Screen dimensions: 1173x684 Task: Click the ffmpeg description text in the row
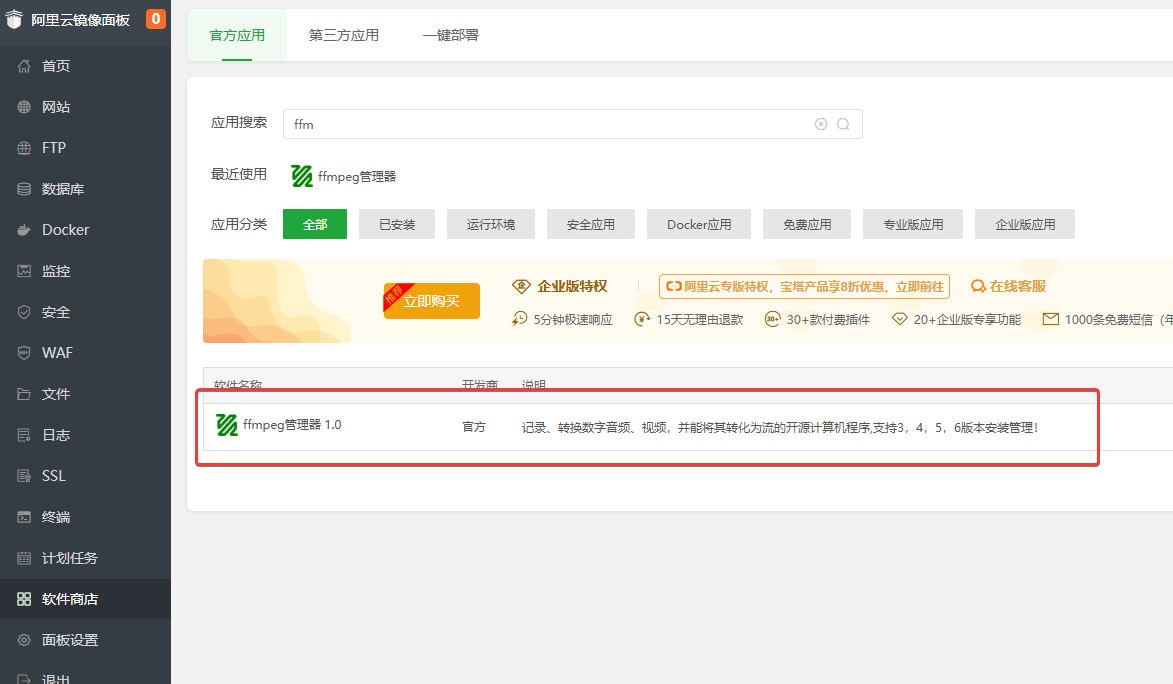tap(780, 427)
